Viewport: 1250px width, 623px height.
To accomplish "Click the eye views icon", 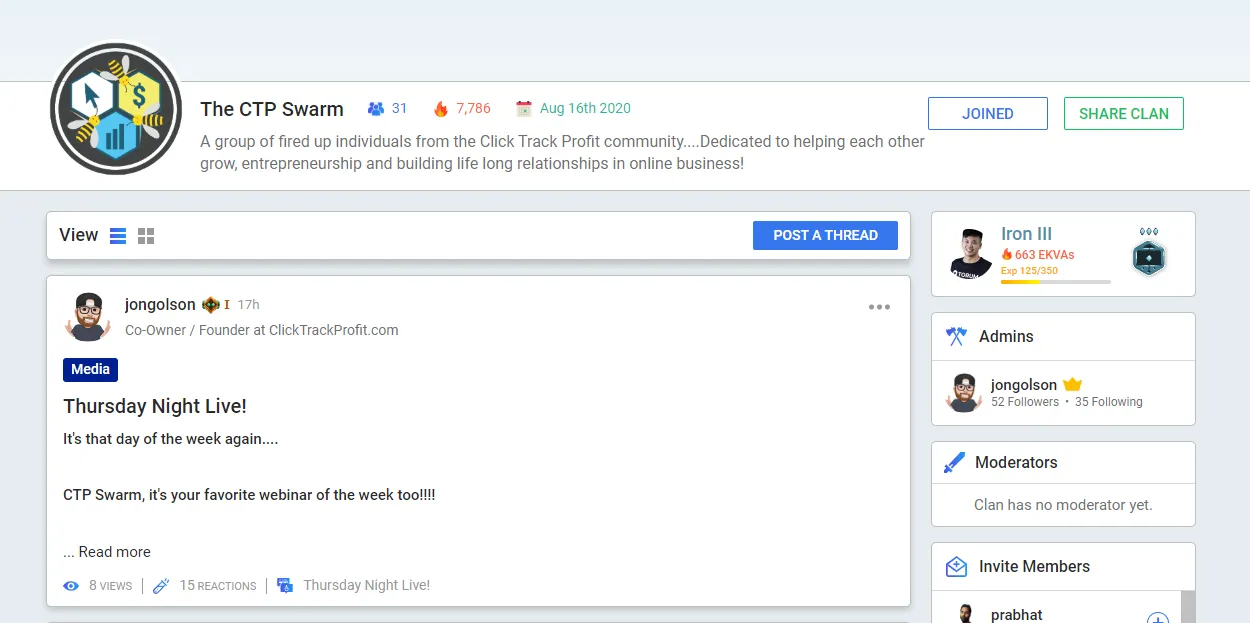I will click(x=71, y=586).
